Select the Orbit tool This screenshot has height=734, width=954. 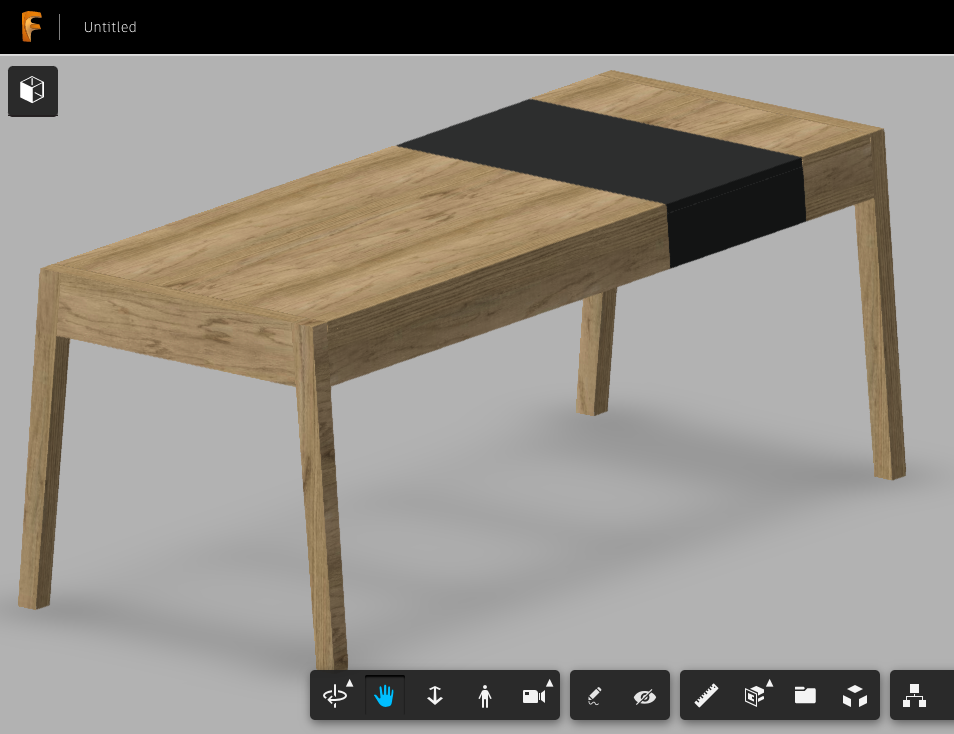coord(335,696)
